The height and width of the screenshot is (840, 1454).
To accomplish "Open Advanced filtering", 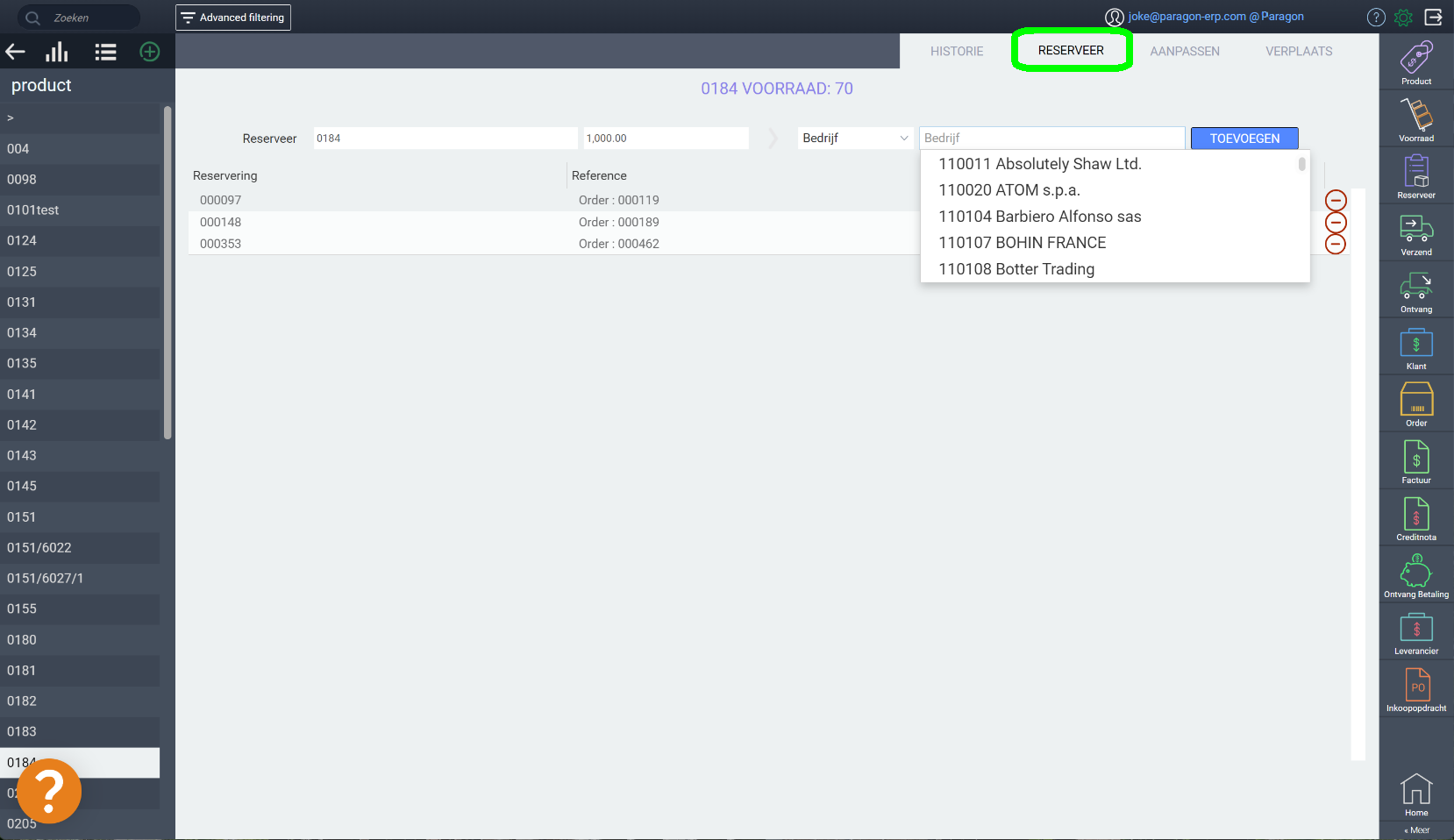I will [x=233, y=18].
